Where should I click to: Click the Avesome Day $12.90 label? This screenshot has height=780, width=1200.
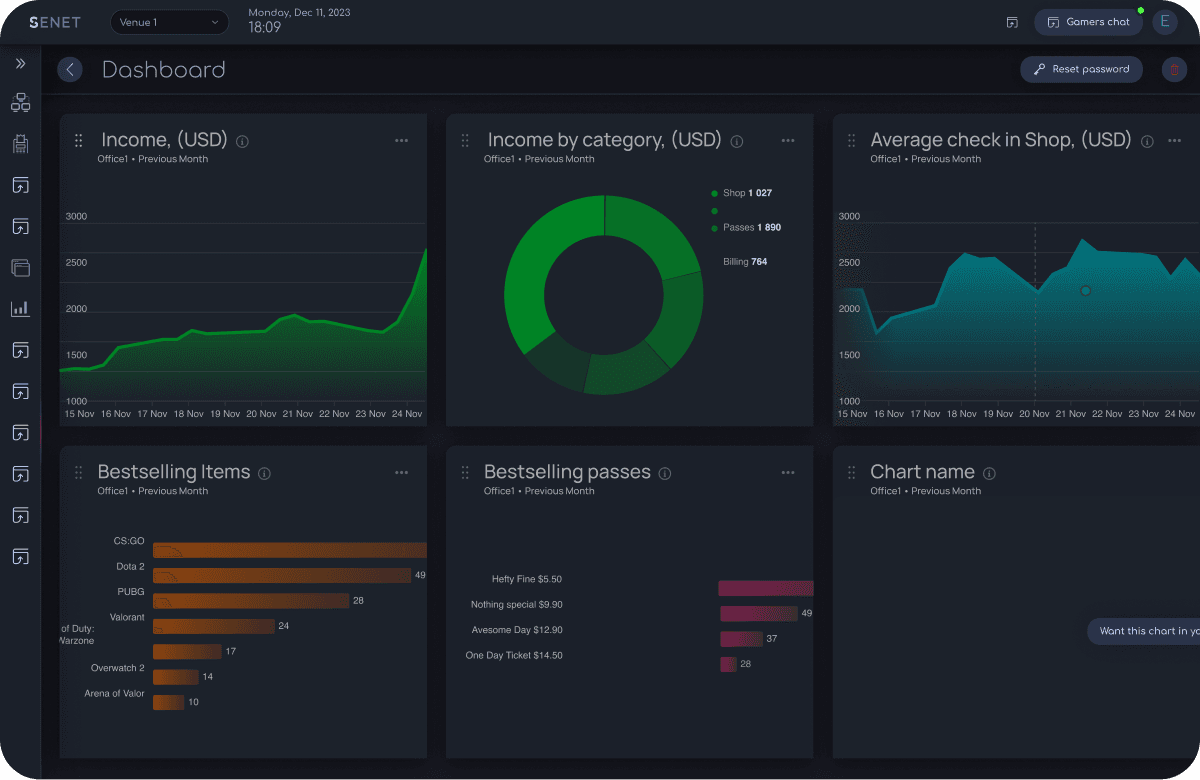pyautogui.click(x=517, y=630)
